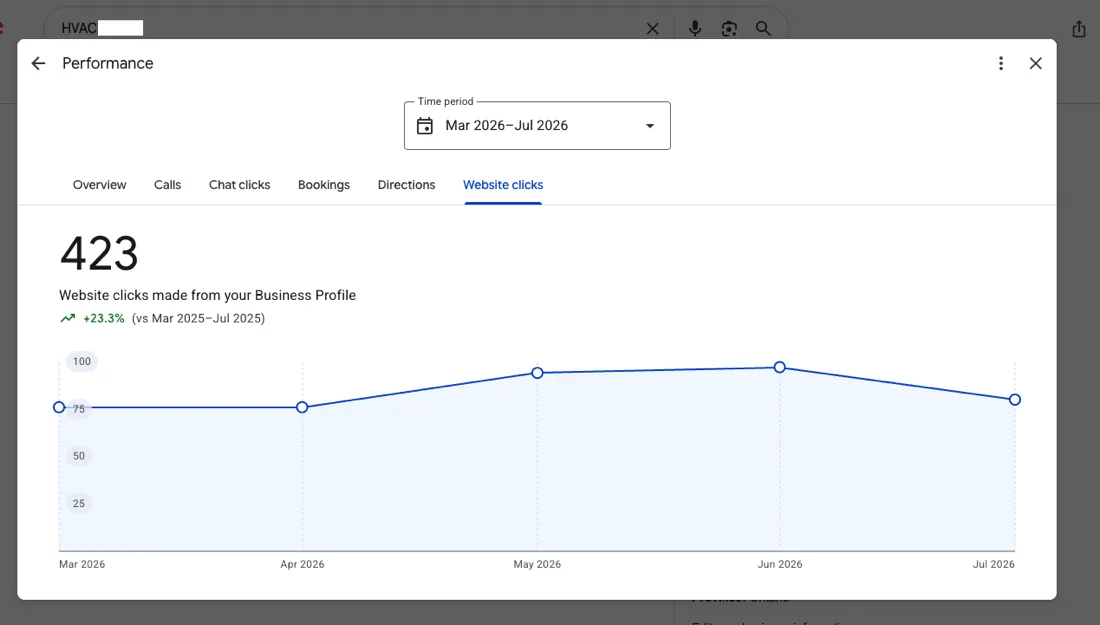Click the (vs Mar 2025–Jul 2025) text

(x=199, y=318)
